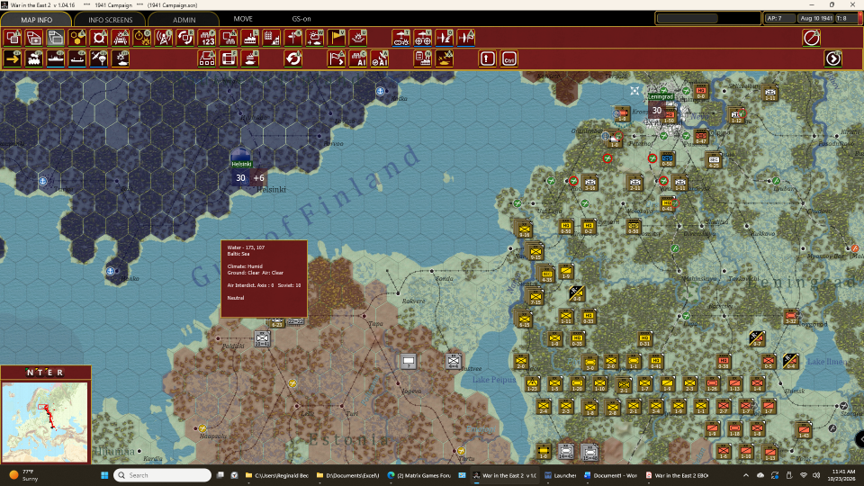Image resolution: width=864 pixels, height=486 pixels.
Task: Click the vehicles Y-badge toolbar icon
Action: coord(423,37)
